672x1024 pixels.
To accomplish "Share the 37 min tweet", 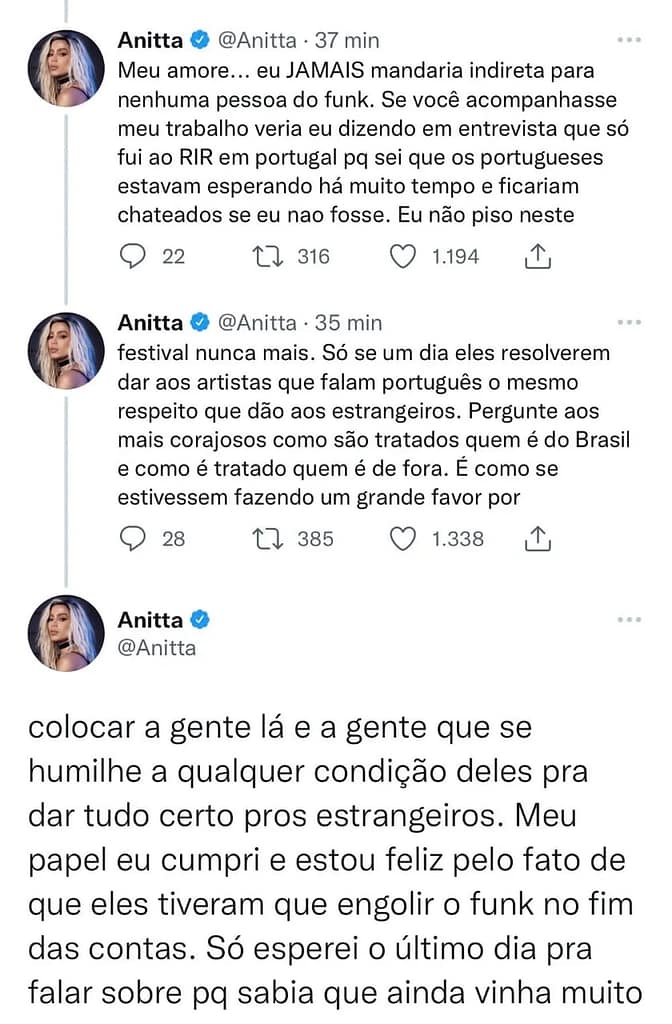I will [538, 257].
